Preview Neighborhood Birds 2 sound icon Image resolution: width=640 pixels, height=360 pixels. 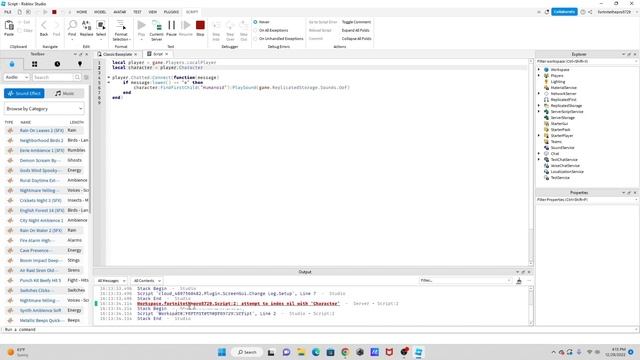click(x=10, y=140)
